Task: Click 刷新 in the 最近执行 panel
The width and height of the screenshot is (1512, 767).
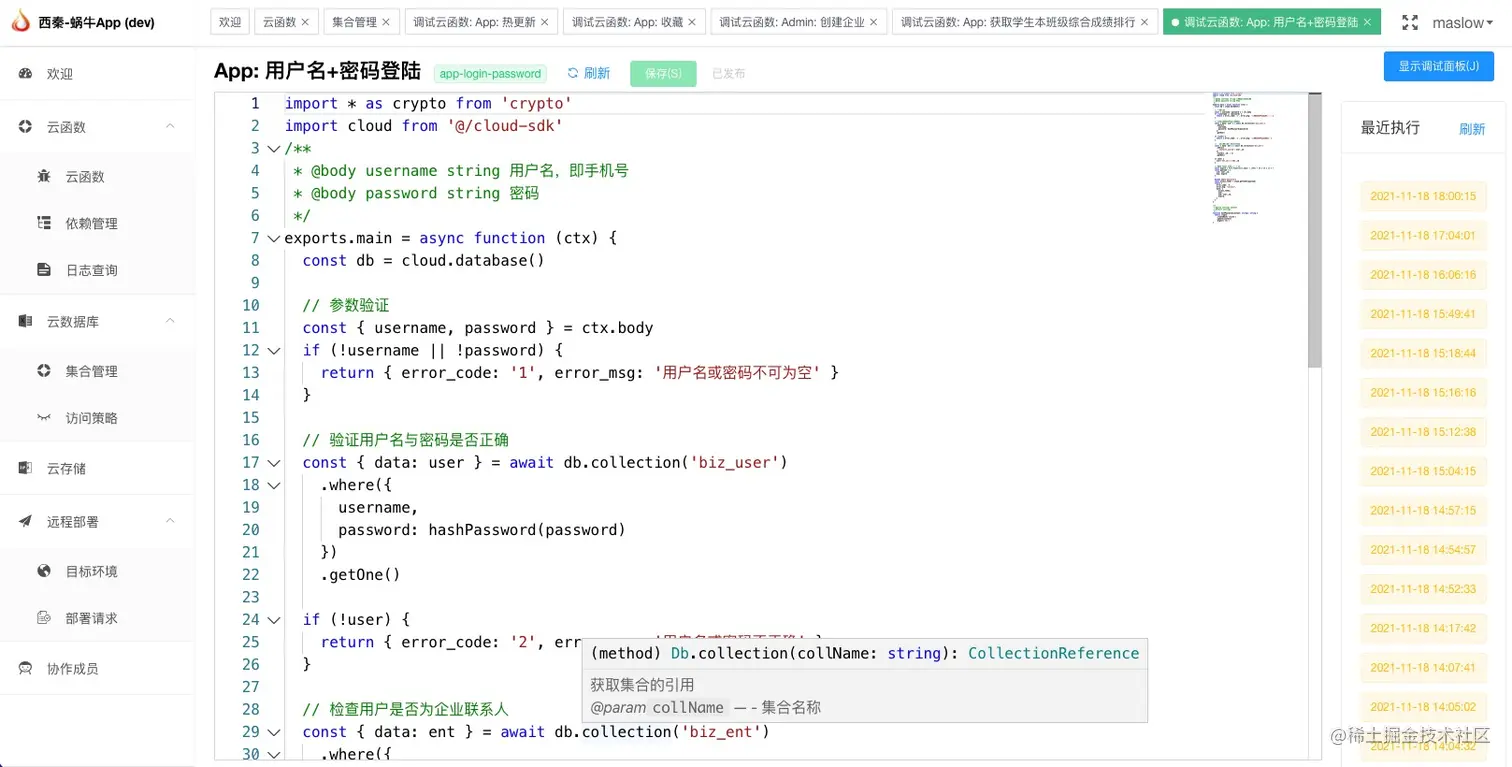Action: [x=1471, y=128]
